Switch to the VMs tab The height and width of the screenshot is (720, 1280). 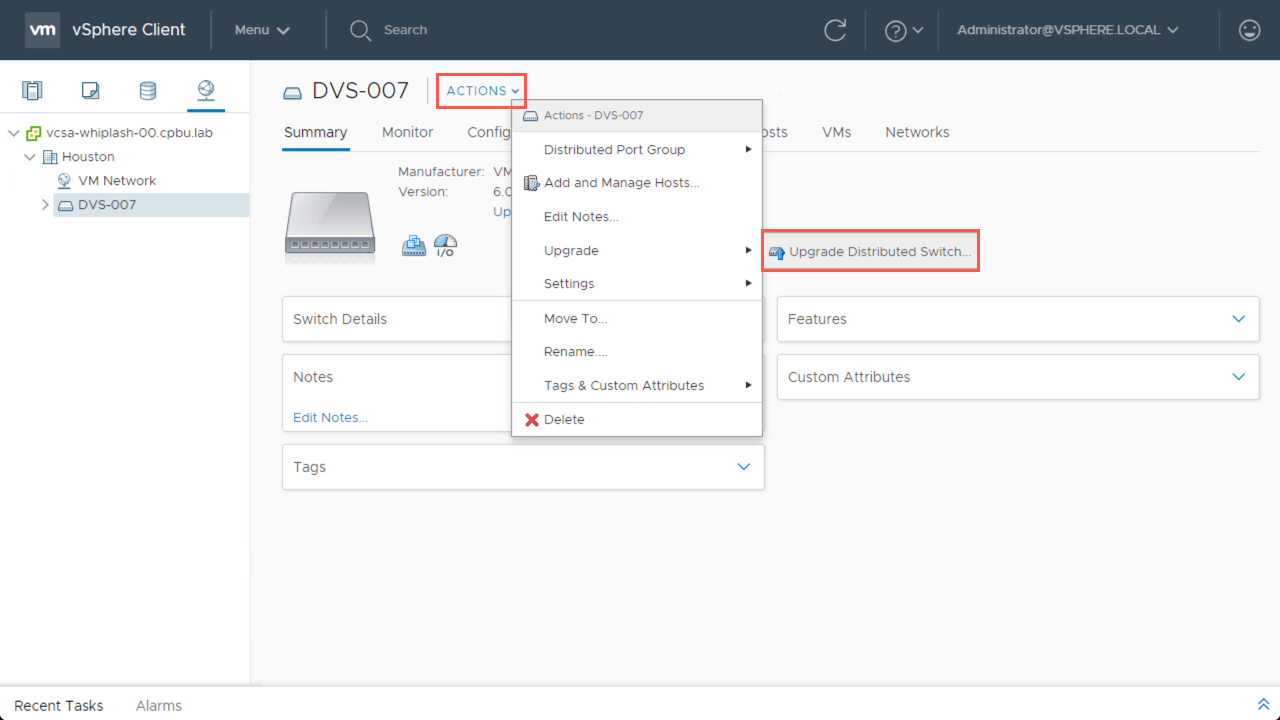coord(837,132)
